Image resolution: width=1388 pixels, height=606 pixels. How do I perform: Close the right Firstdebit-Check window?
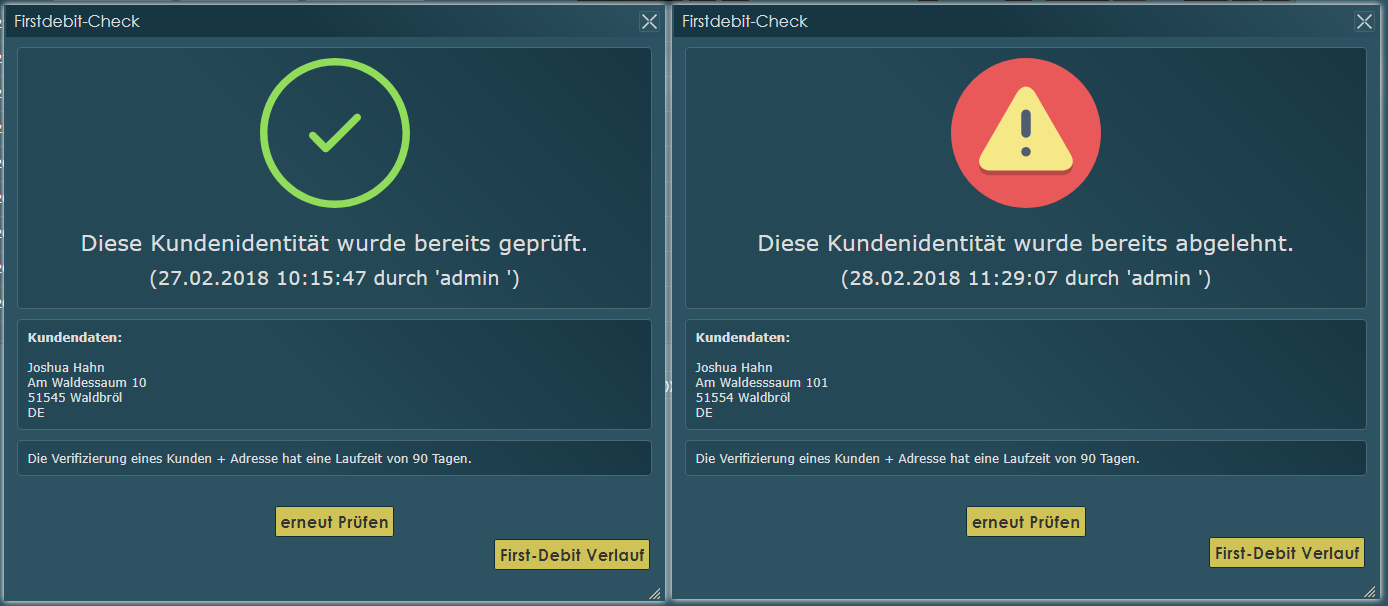coord(1364,21)
